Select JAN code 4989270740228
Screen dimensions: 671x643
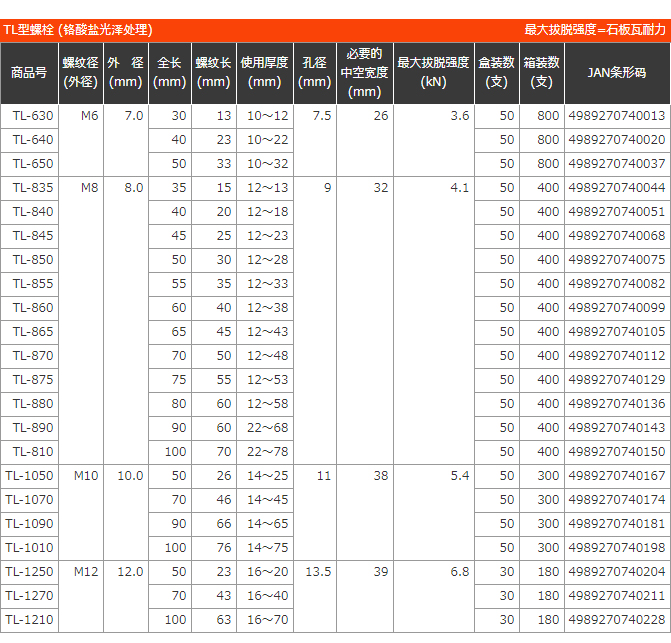(616, 620)
